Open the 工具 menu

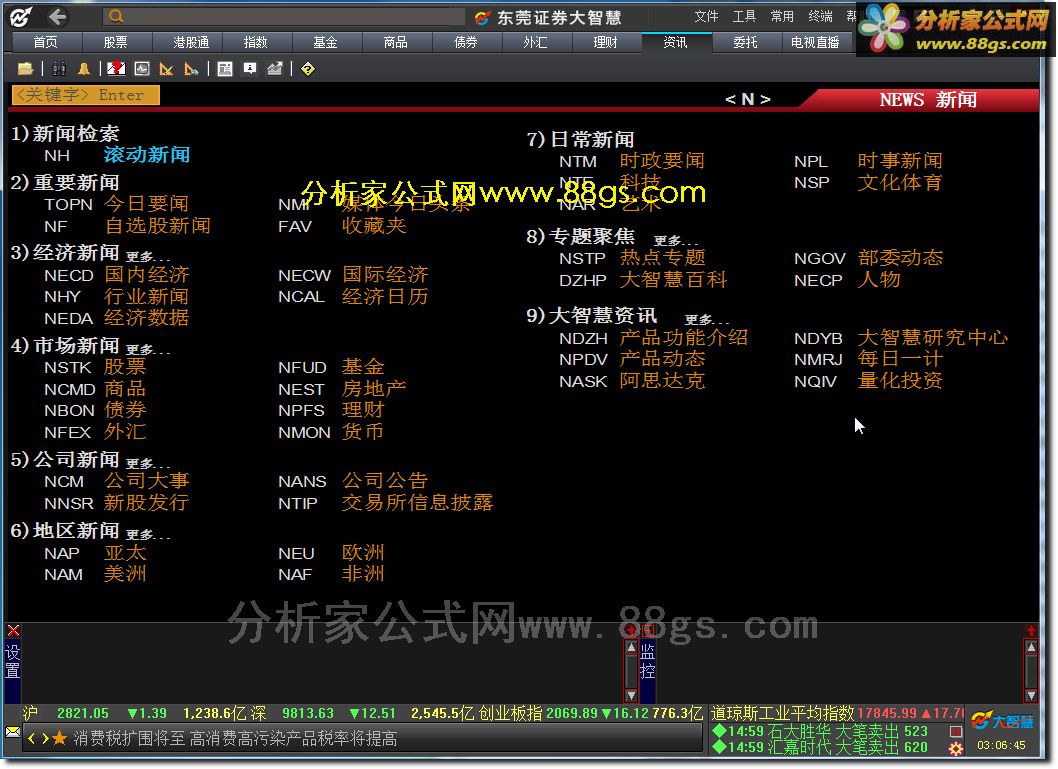tap(744, 16)
